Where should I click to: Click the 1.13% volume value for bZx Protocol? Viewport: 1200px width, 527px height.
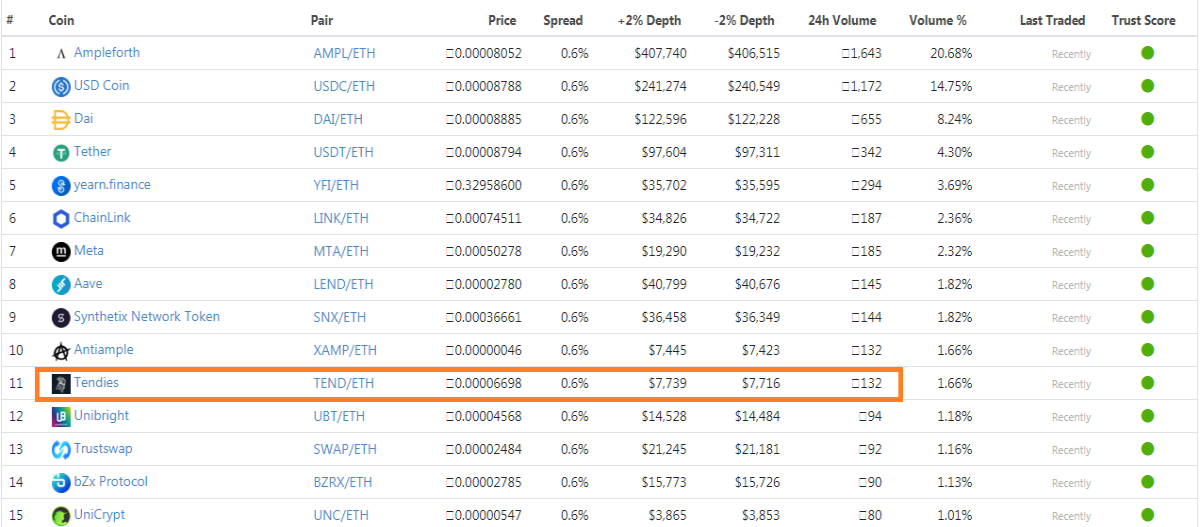click(x=954, y=483)
